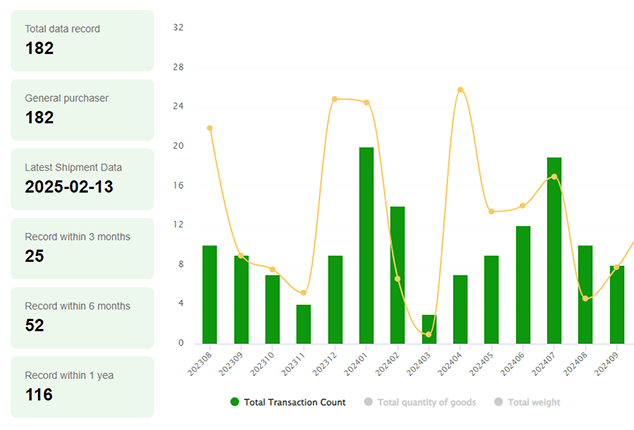Image resolution: width=634 pixels, height=430 pixels.
Task: Click the 202402 green bar
Action: (397, 275)
